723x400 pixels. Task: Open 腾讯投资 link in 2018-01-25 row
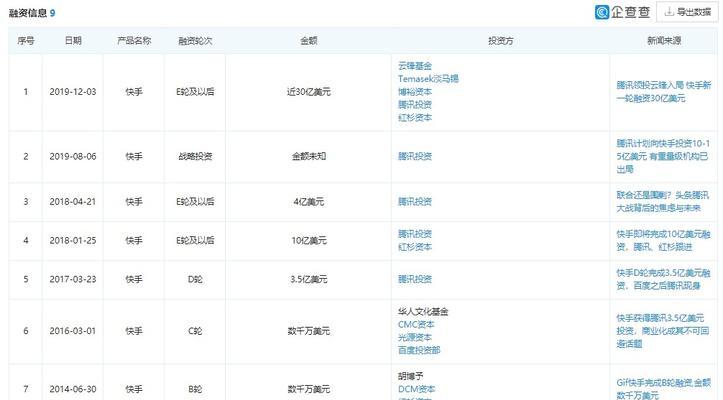(415, 234)
